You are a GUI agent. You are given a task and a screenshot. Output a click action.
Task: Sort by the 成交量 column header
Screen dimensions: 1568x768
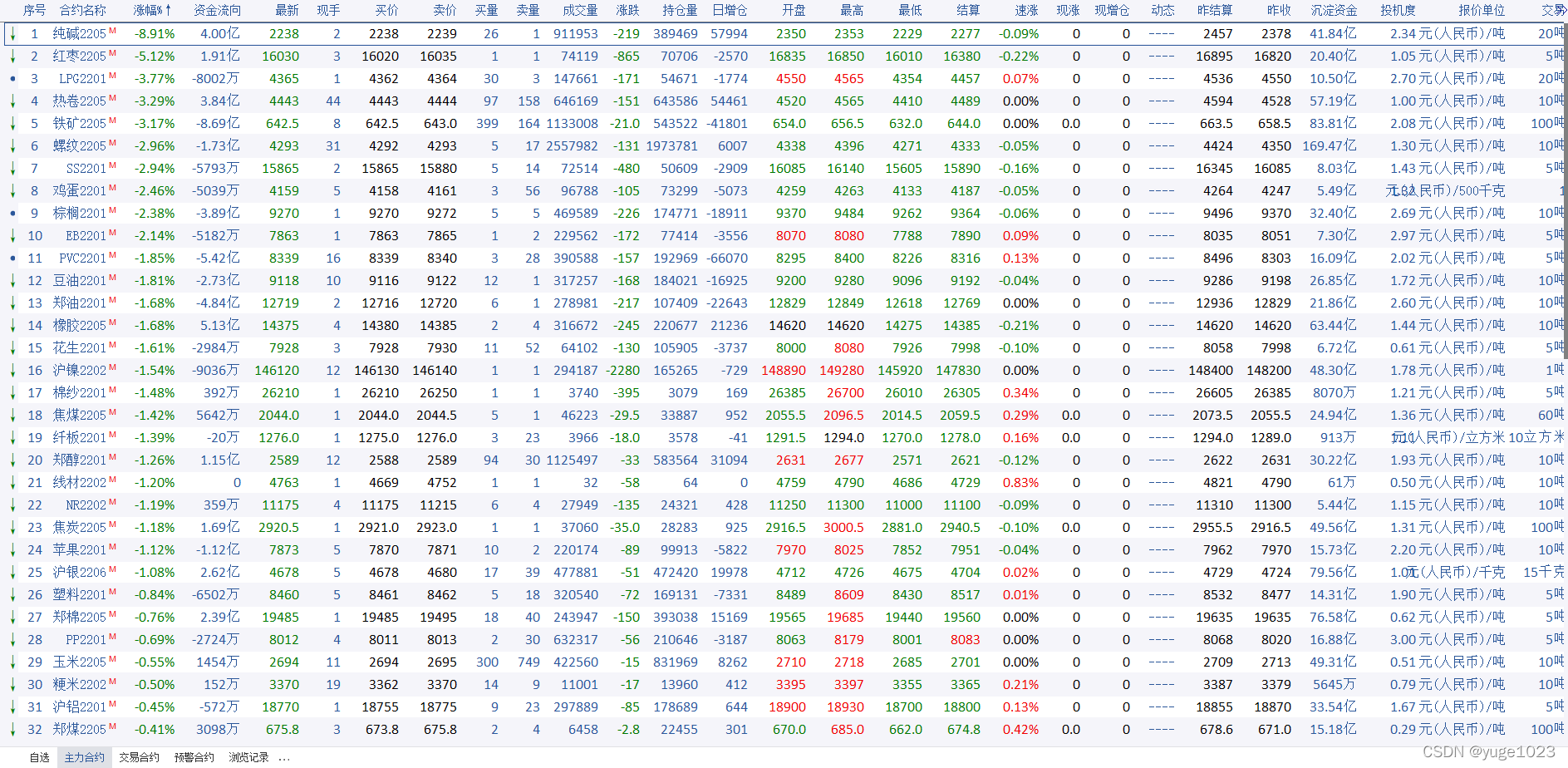pyautogui.click(x=580, y=10)
